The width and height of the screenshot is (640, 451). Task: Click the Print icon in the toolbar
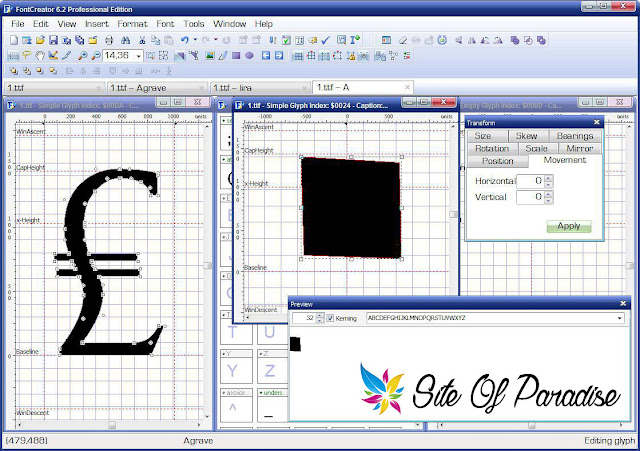point(109,40)
